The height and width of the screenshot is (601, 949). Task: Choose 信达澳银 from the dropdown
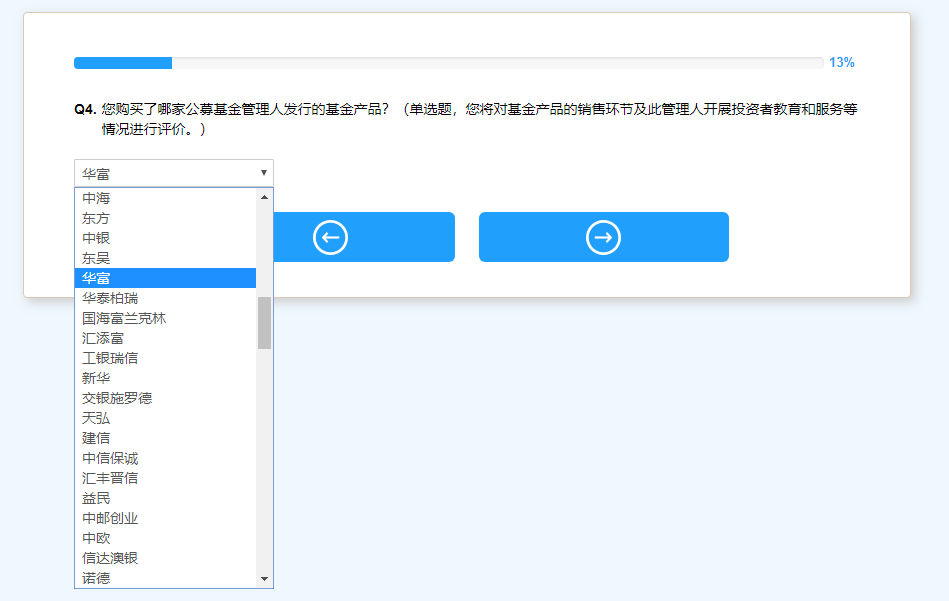(x=165, y=557)
